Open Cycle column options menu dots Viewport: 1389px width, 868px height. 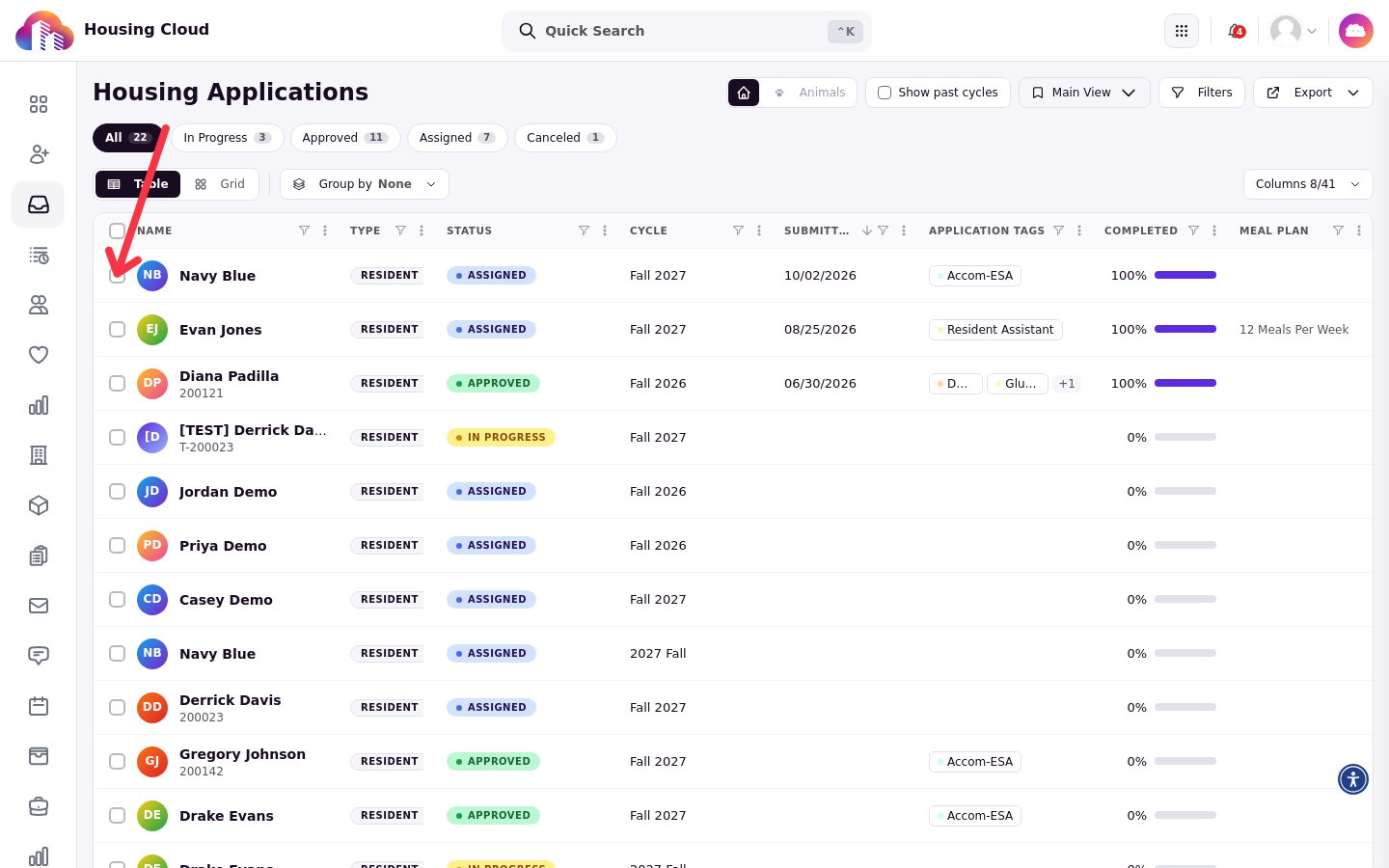[x=759, y=231]
